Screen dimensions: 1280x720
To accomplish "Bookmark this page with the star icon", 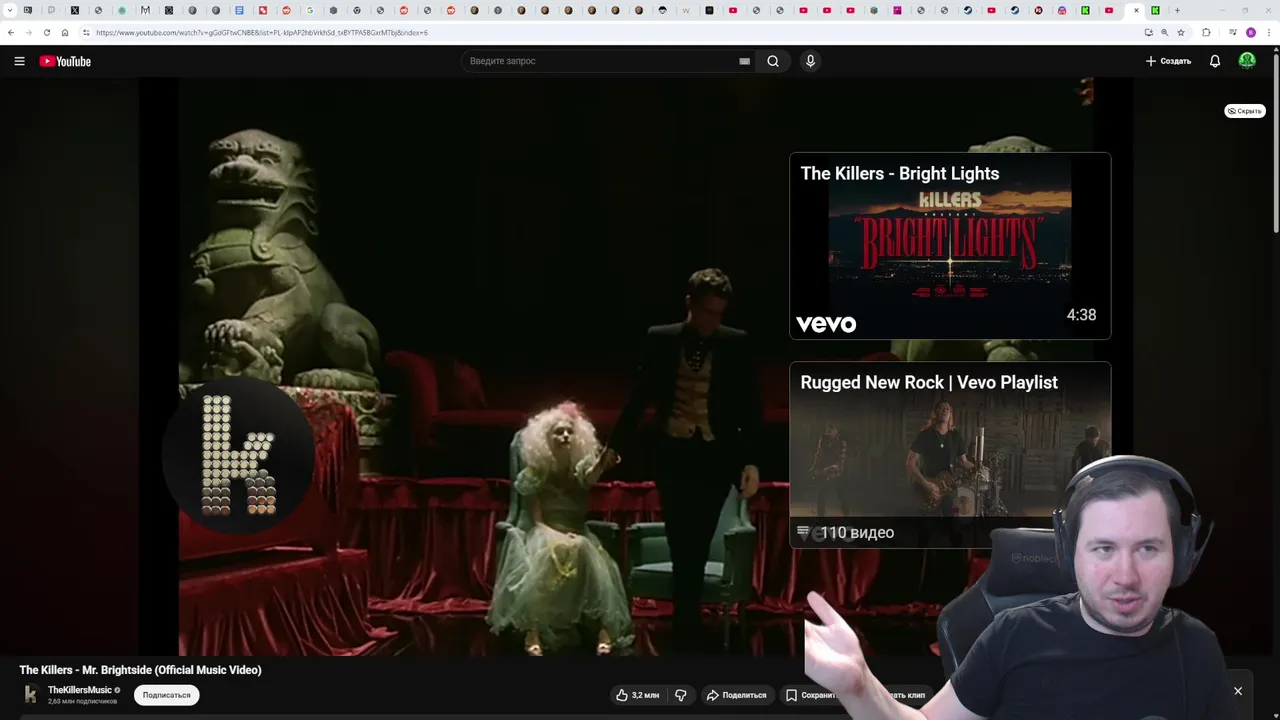I will point(1181,32).
